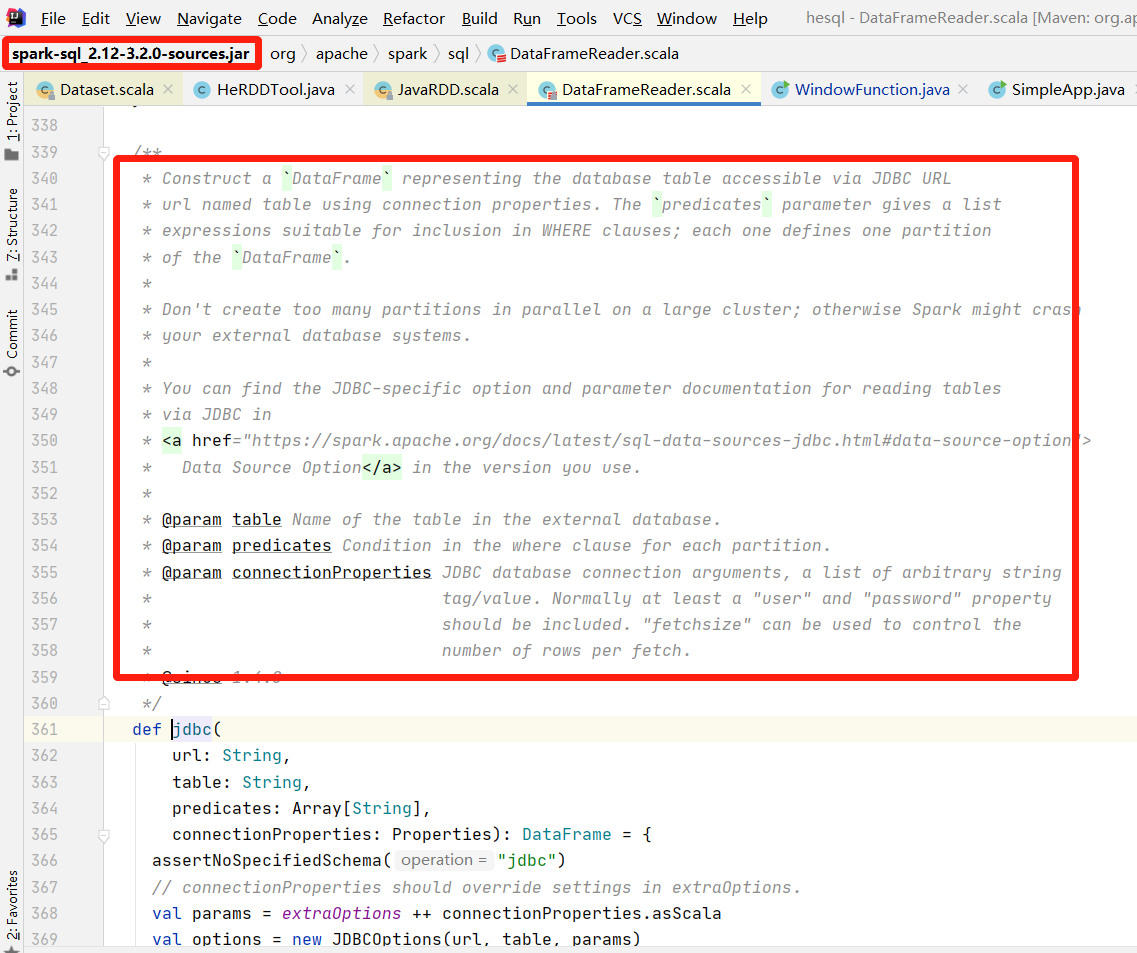
Task: Switch to the Dataset.scala tab
Action: point(107,90)
